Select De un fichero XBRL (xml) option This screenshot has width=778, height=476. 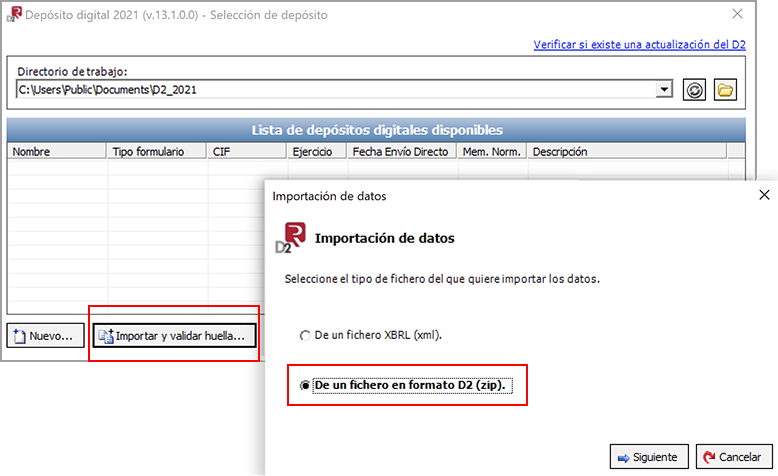click(x=371, y=335)
